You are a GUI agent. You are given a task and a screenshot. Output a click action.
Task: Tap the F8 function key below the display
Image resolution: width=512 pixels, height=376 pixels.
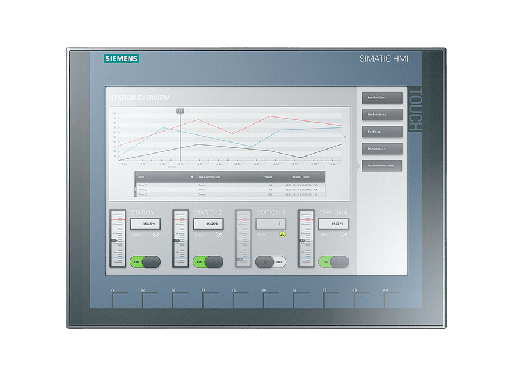332,299
